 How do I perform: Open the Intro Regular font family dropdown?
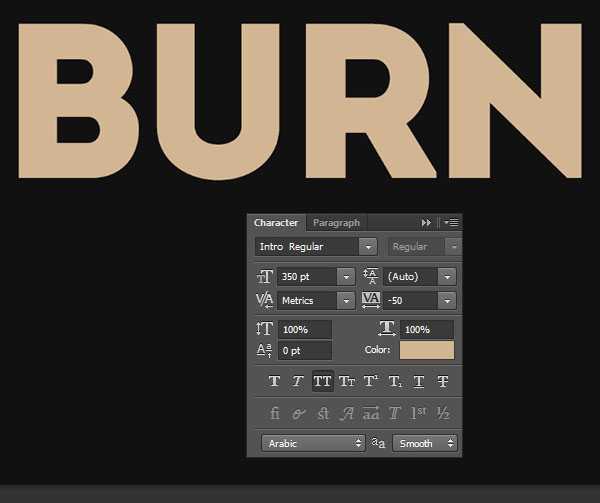pos(368,247)
